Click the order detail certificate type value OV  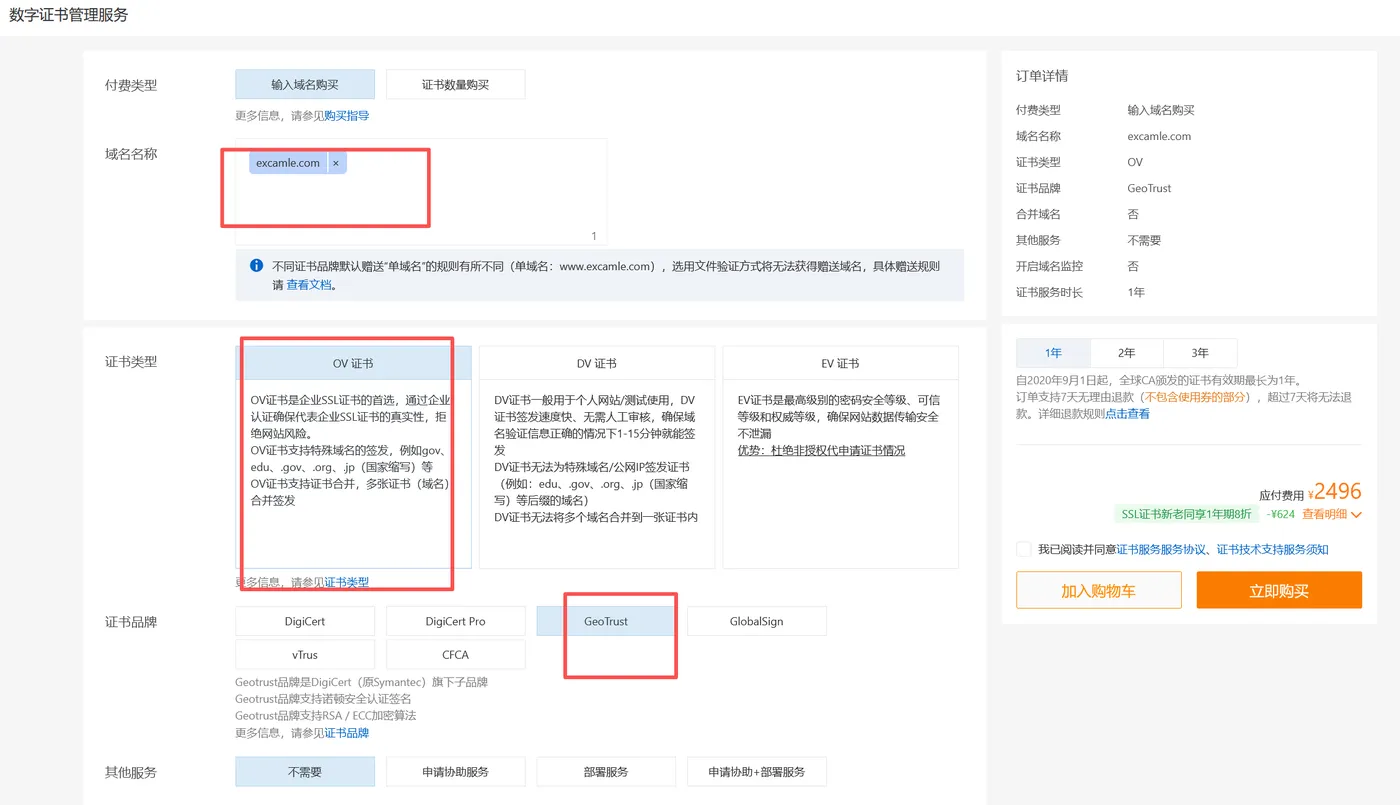(1135, 162)
